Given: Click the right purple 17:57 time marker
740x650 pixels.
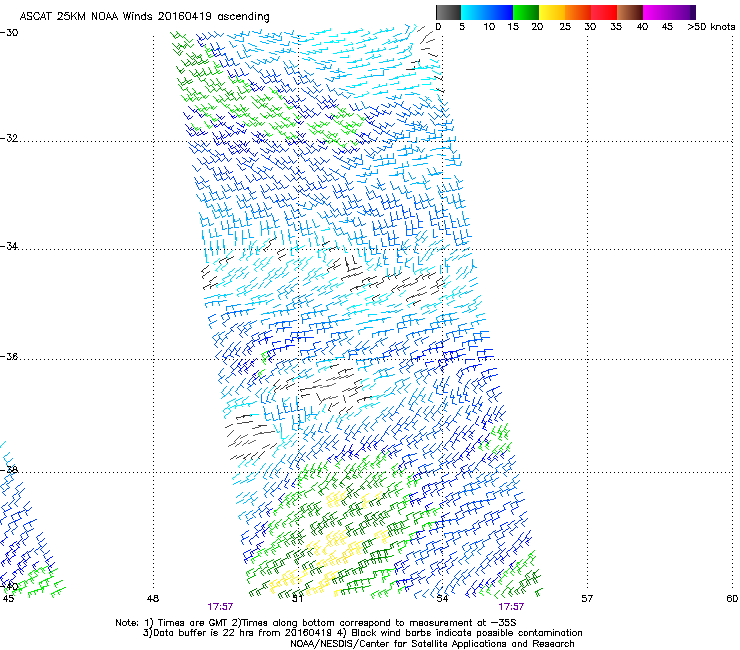Looking at the screenshot, I should click(511, 607).
